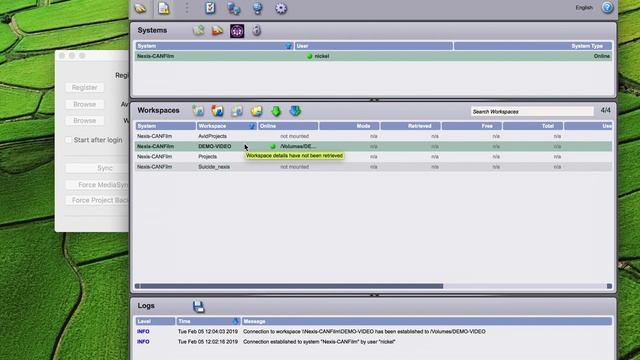Click the 12:02:16 system connection log entry
Viewport: 640px width, 360px height.
[373, 342]
